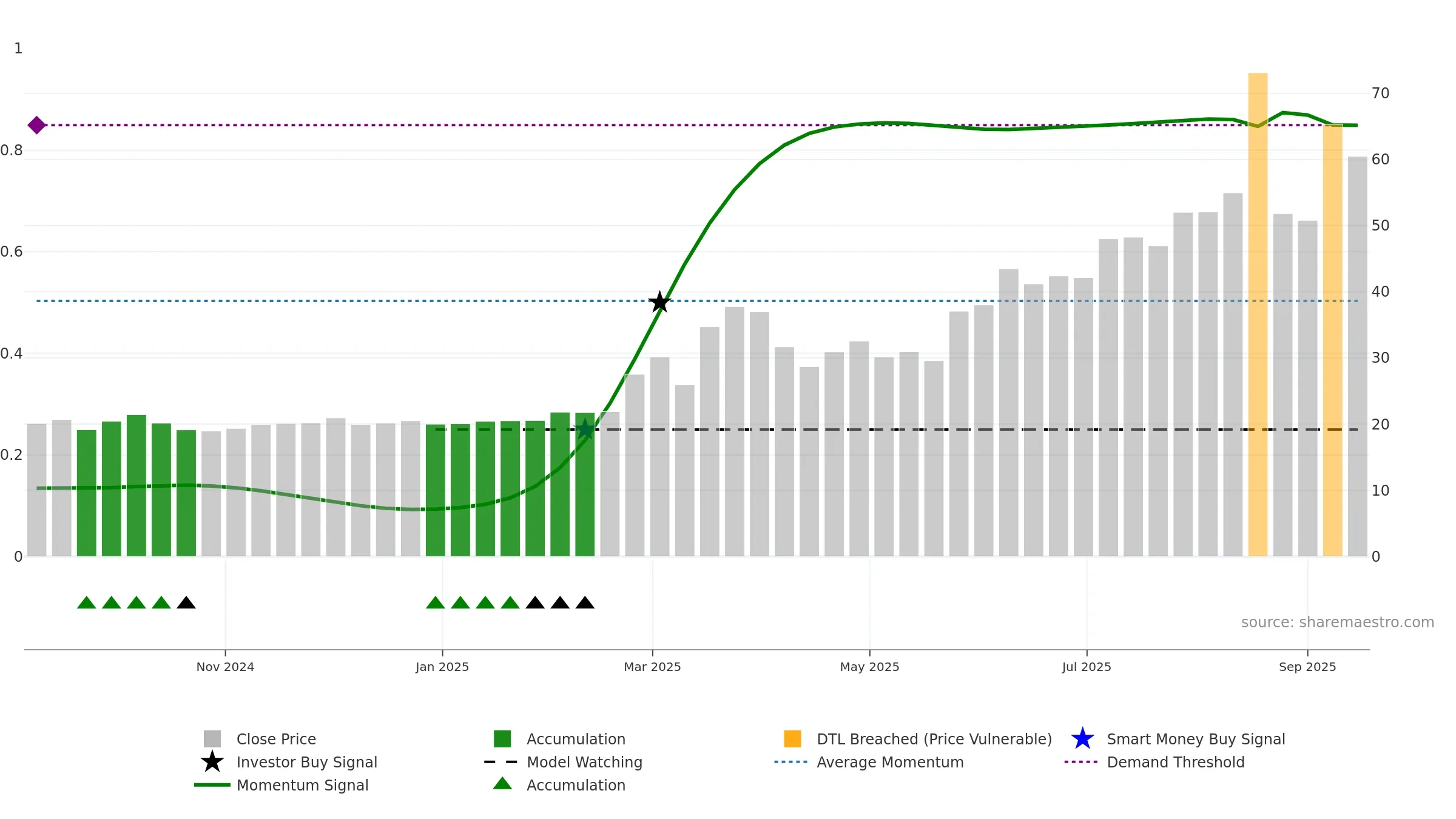1456x819 pixels.
Task: Click the Mar 2025 axis label
Action: tap(652, 667)
